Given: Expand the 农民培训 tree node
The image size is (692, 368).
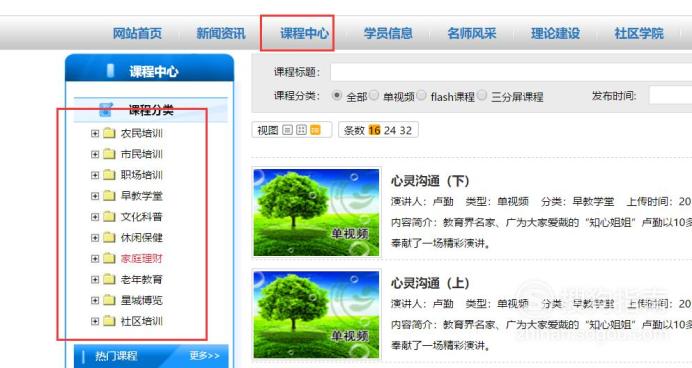Looking at the screenshot, I should point(95,133).
